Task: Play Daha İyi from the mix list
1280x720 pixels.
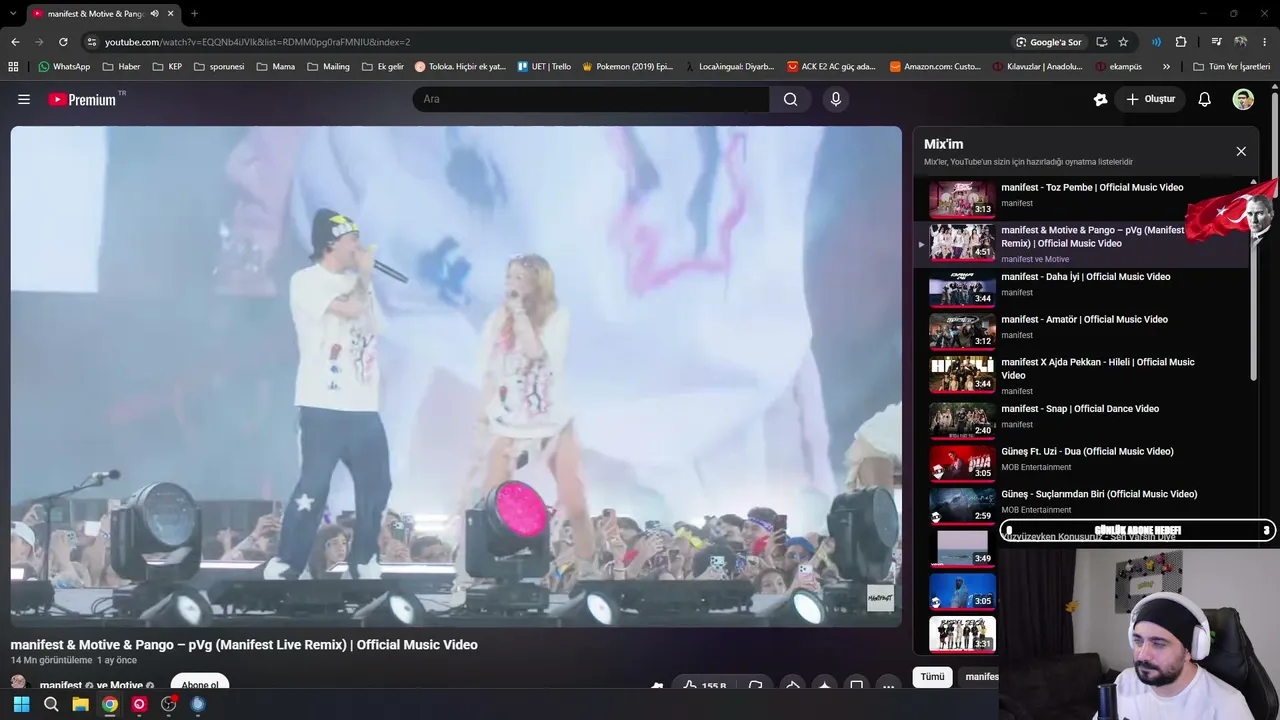Action: click(x=1080, y=287)
